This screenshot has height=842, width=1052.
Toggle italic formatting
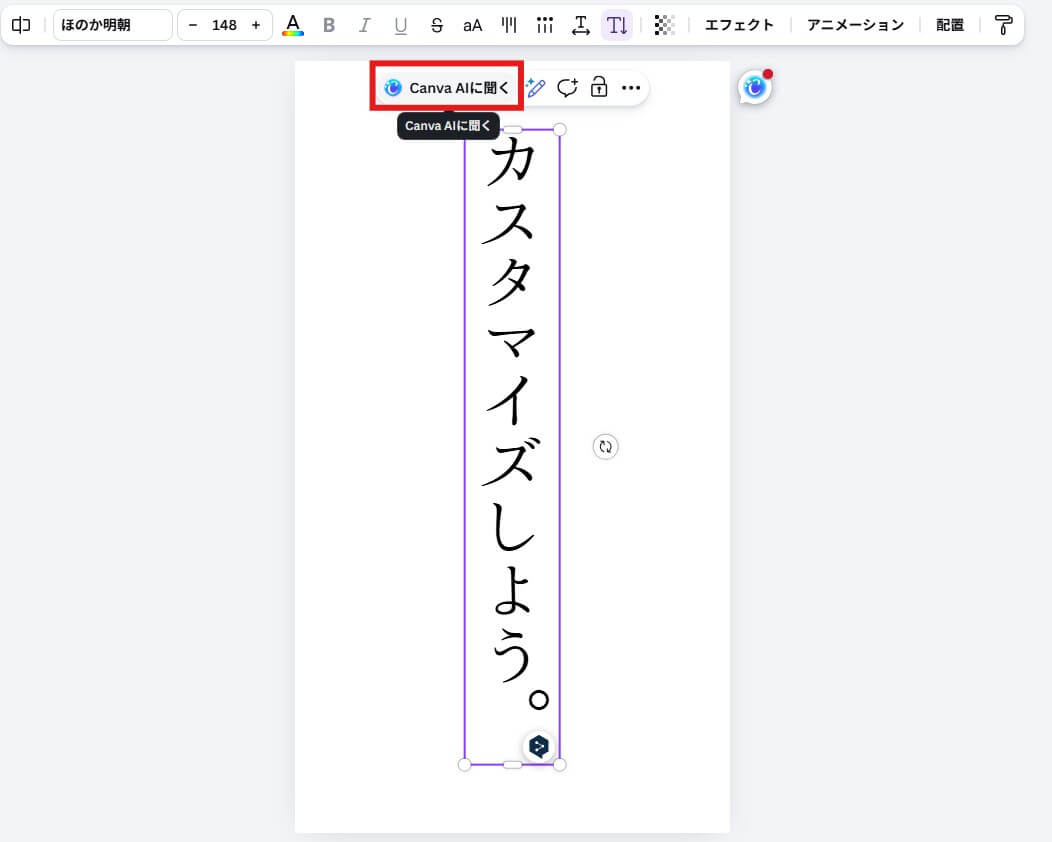pyautogui.click(x=365, y=25)
